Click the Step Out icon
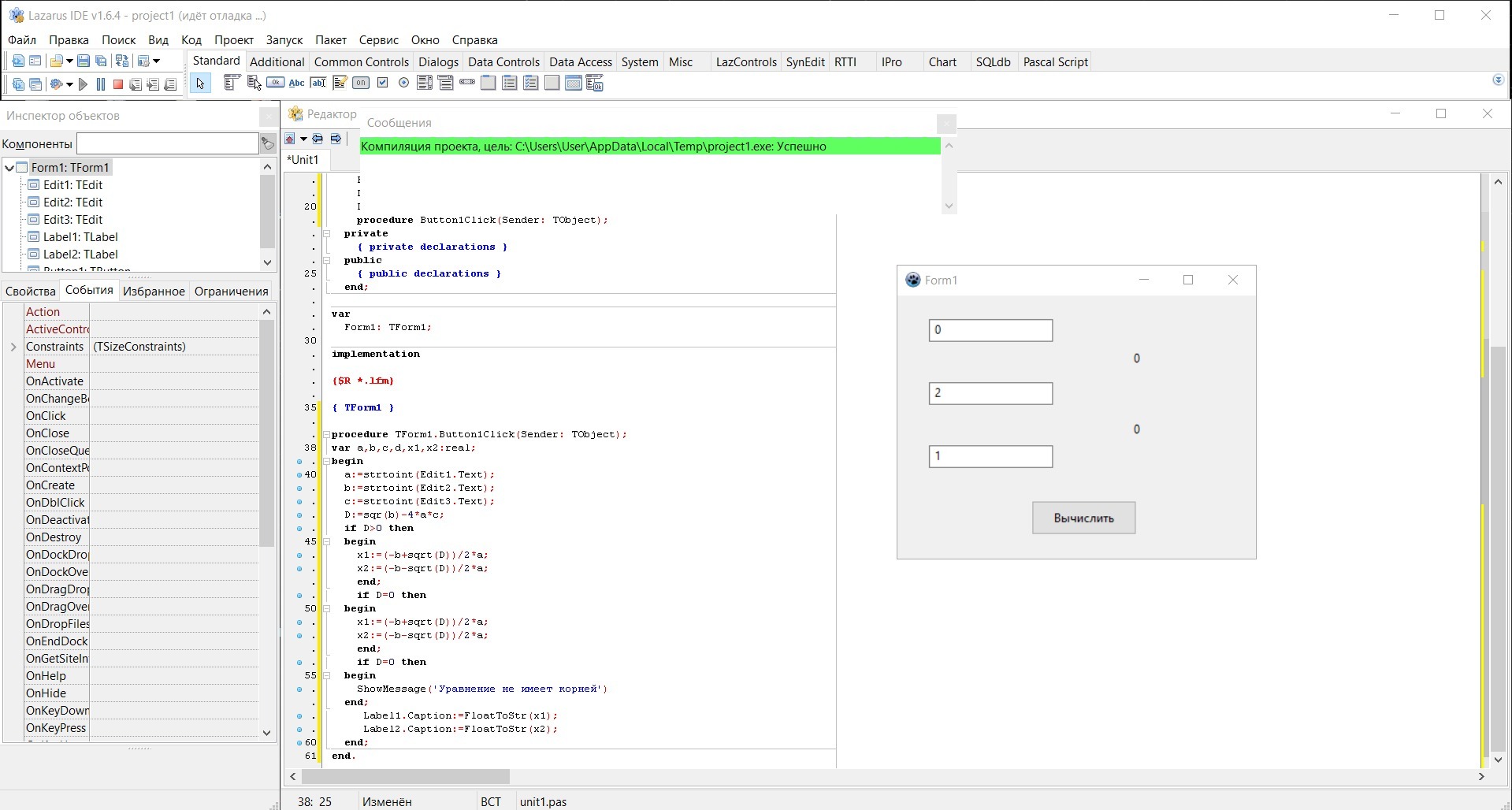Image resolution: width=1512 pixels, height=810 pixels. 170,84
